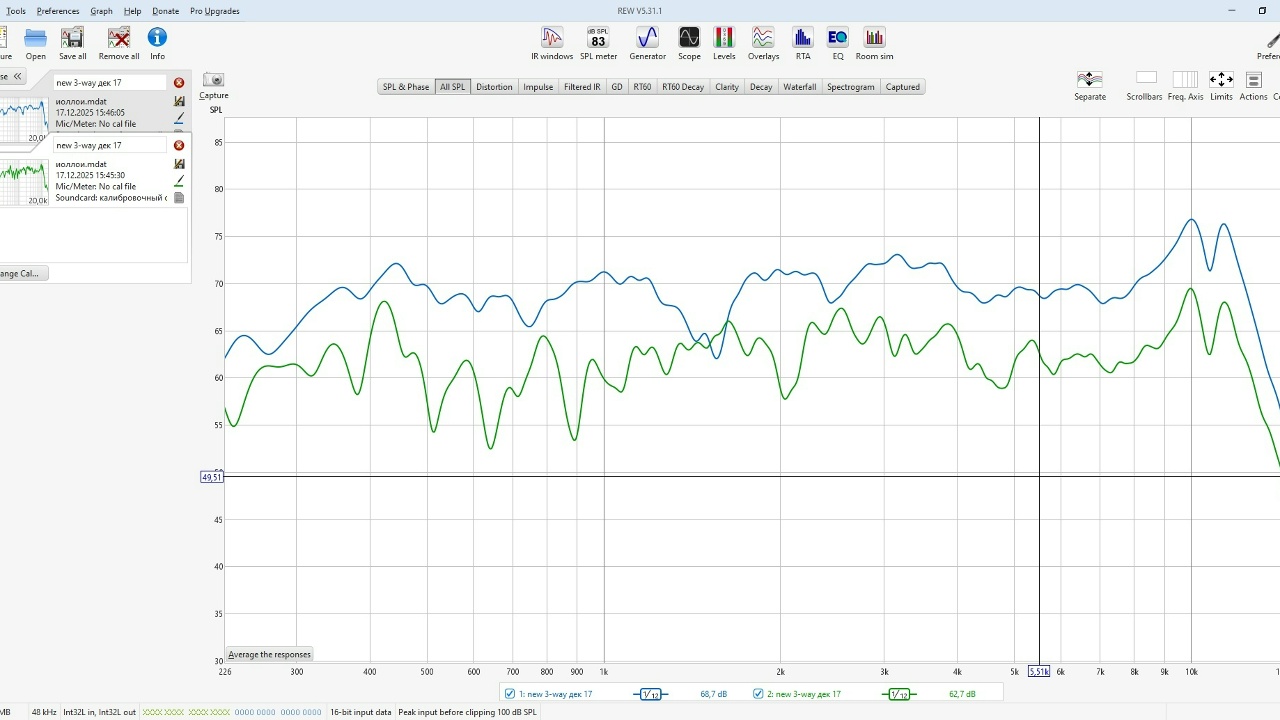Toggle graph Scrollbars
This screenshot has height=720, width=1280.
pos(1145,85)
